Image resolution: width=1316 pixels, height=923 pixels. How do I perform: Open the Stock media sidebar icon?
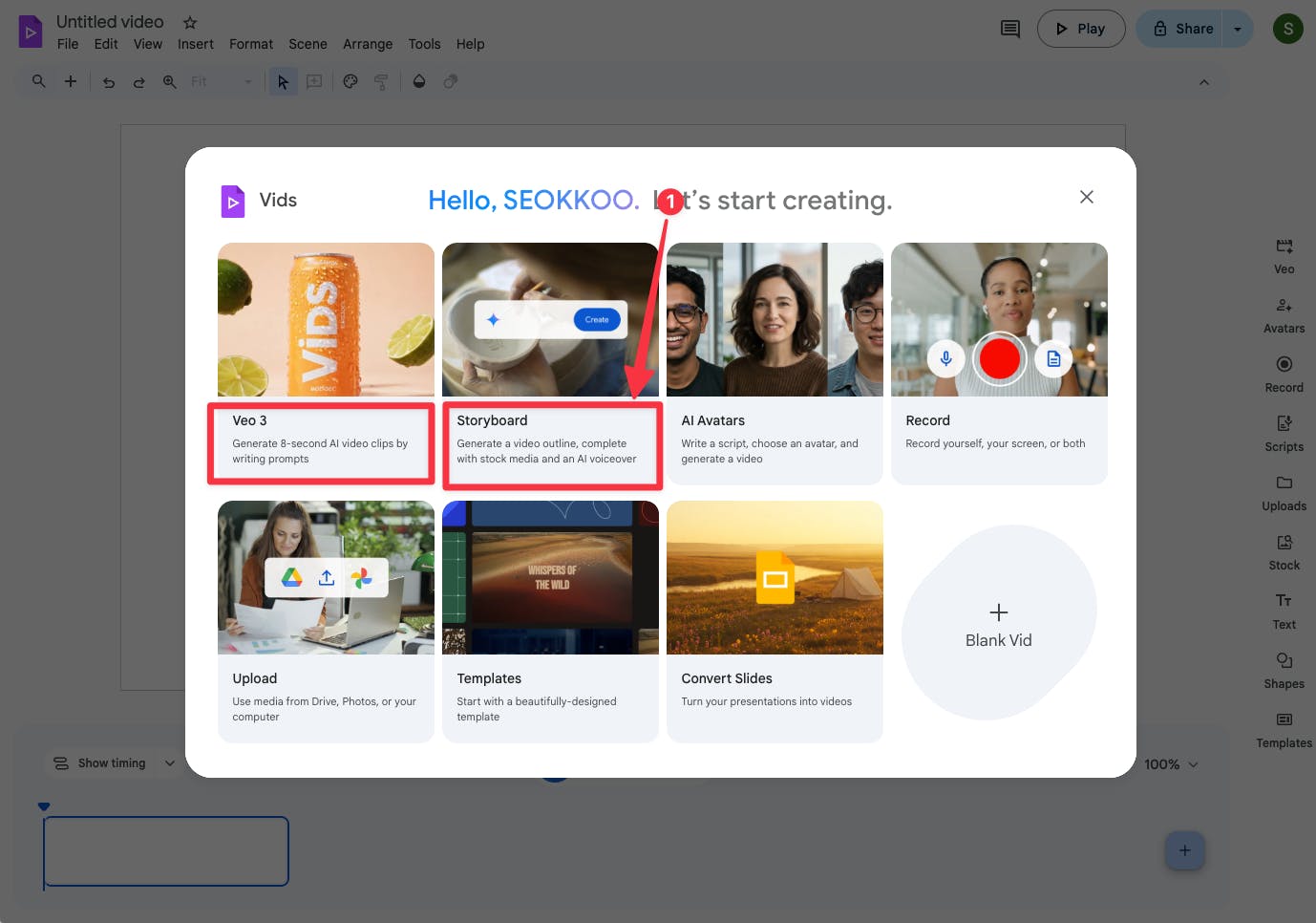[x=1284, y=551]
